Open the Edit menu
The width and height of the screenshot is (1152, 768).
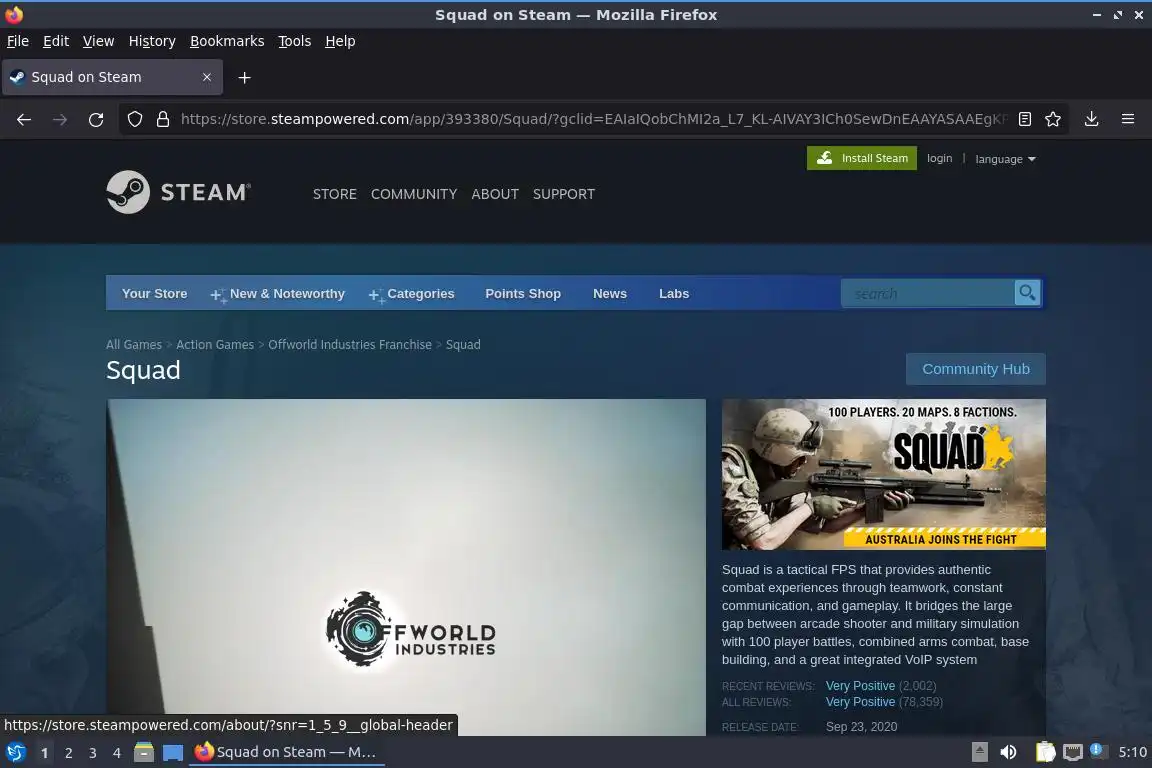56,41
